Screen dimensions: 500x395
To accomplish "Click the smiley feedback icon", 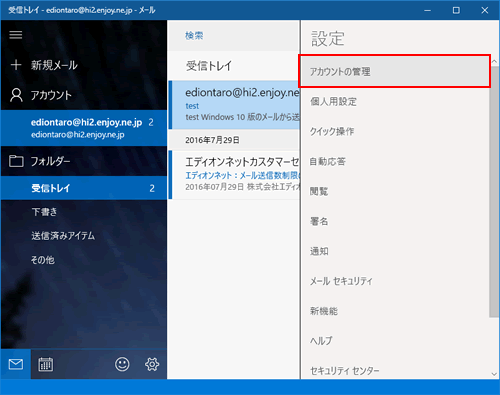I will point(122,364).
